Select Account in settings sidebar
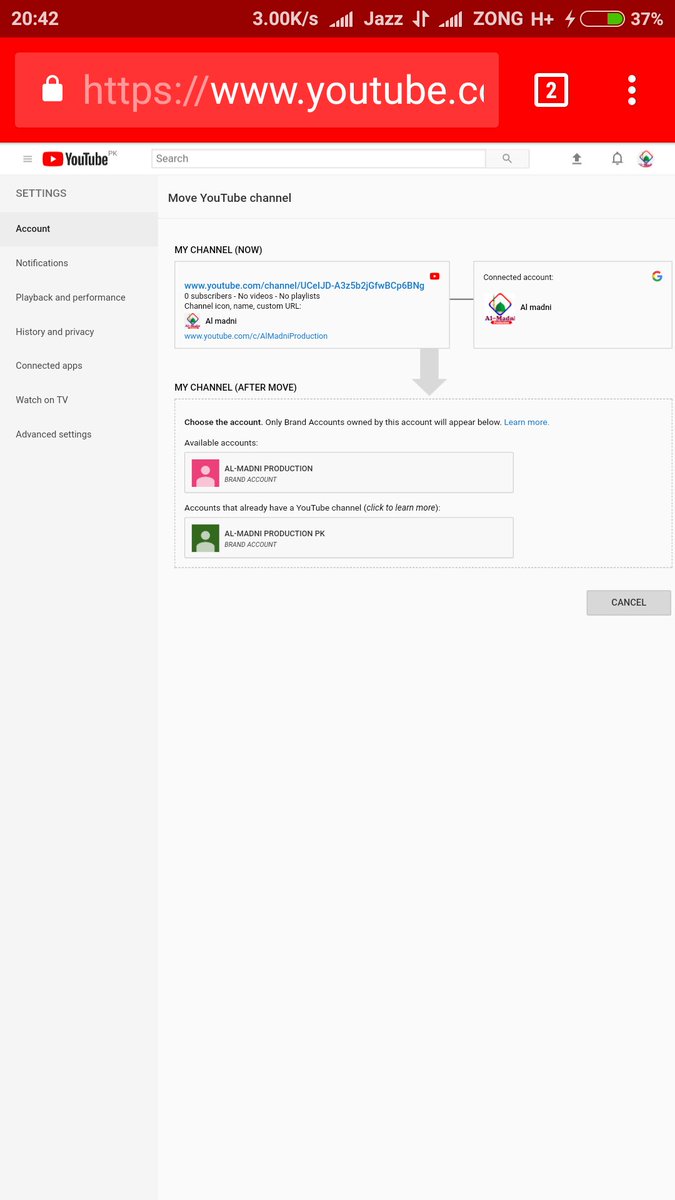The image size is (675, 1200). [79, 229]
